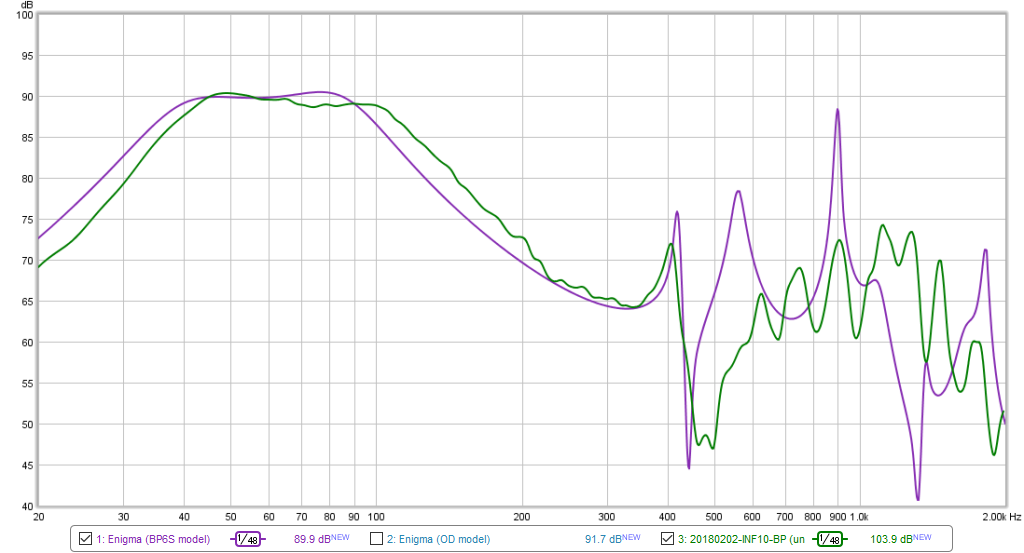Click the dB unit label on the vertical axis
The image size is (1024, 553).
tap(27, 5)
